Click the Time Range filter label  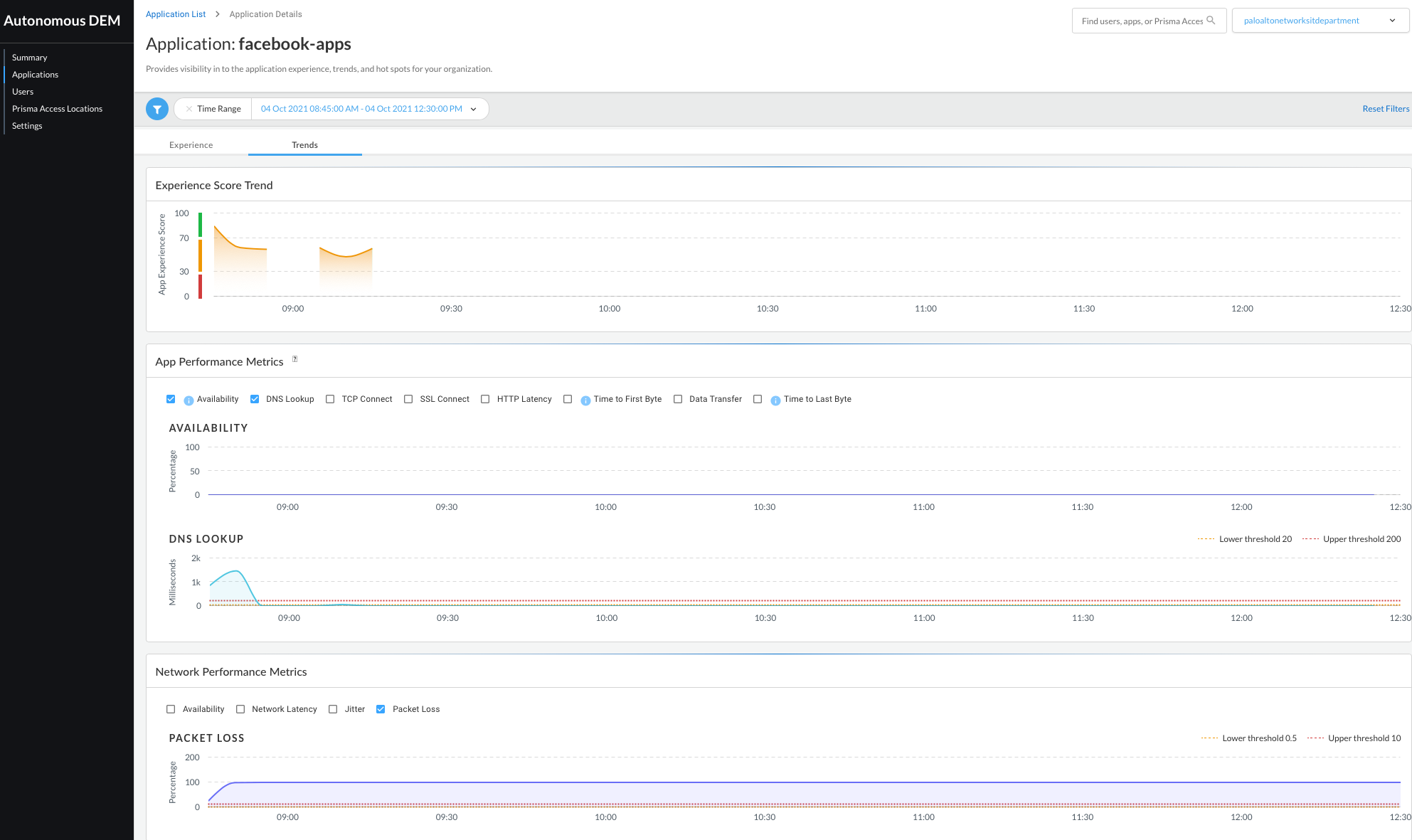(x=219, y=109)
